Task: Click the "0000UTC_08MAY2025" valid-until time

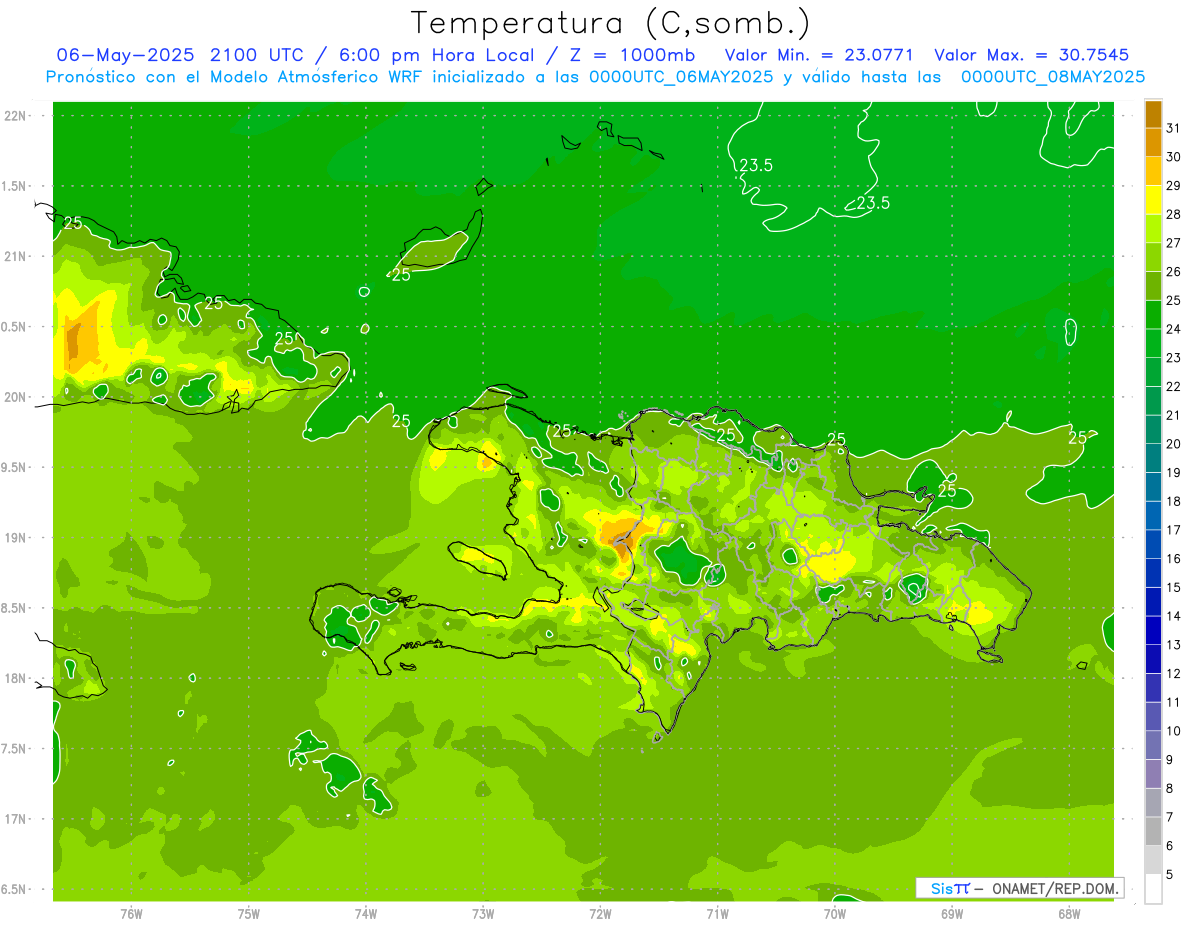Action: pyautogui.click(x=1053, y=76)
